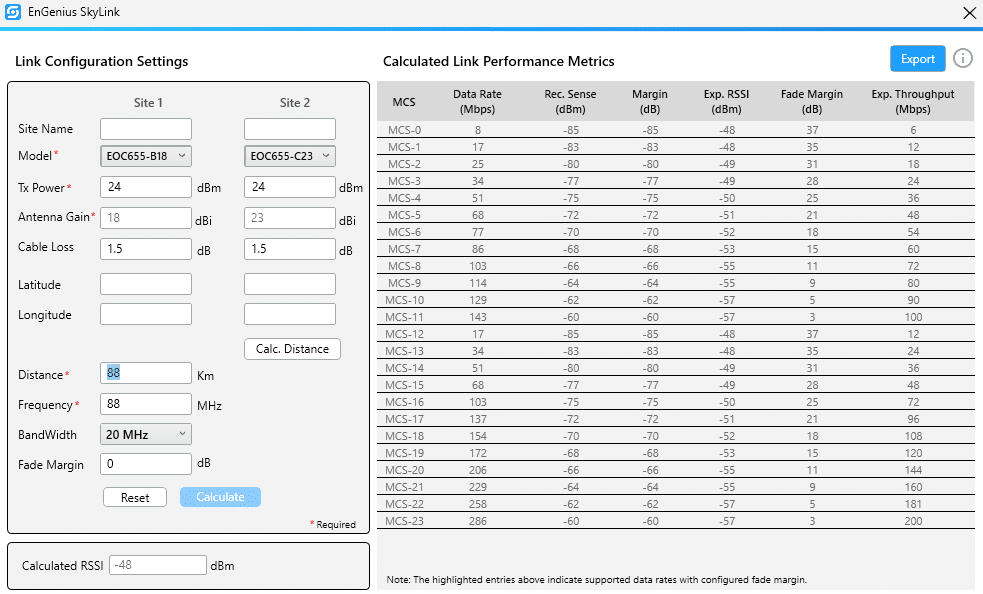Image resolution: width=983 pixels, height=594 pixels.
Task: Select the MCS-17 row label
Action: click(x=404, y=419)
